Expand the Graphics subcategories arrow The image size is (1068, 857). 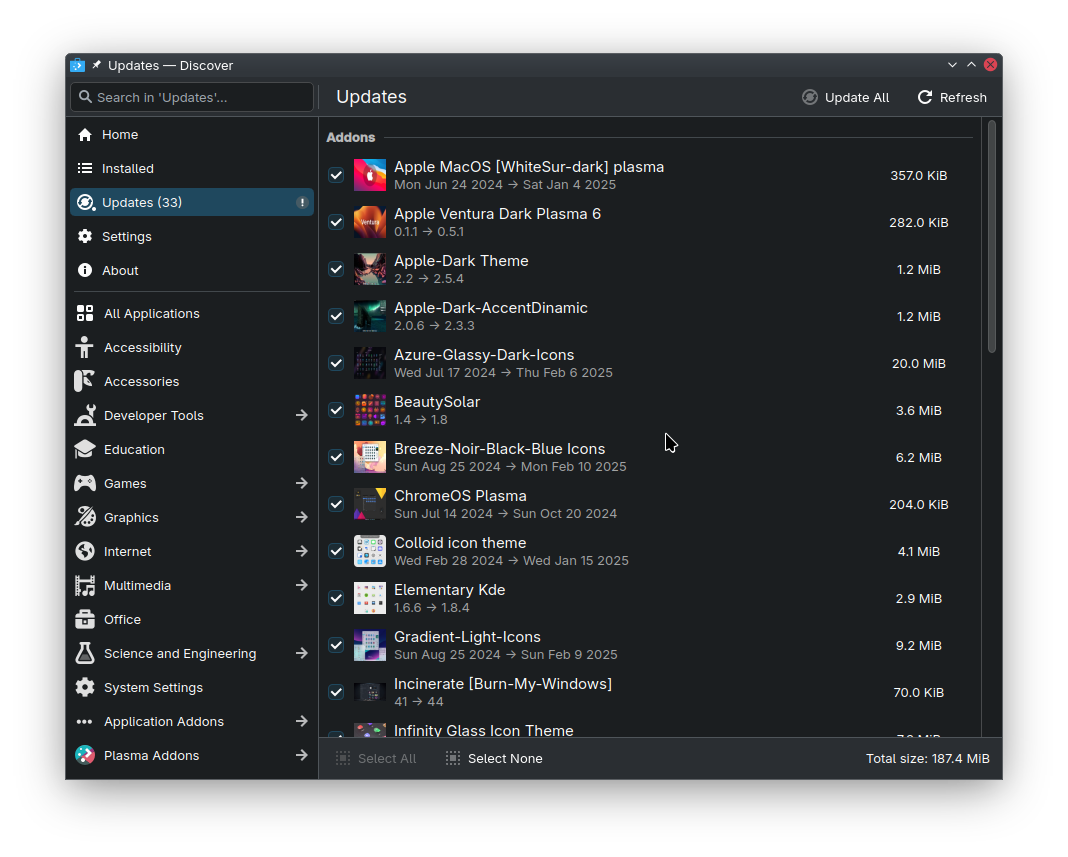(302, 518)
